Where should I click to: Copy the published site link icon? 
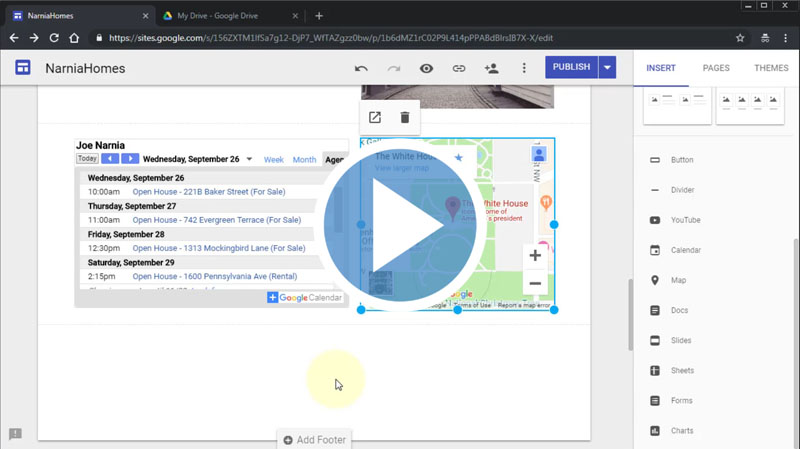coord(459,68)
